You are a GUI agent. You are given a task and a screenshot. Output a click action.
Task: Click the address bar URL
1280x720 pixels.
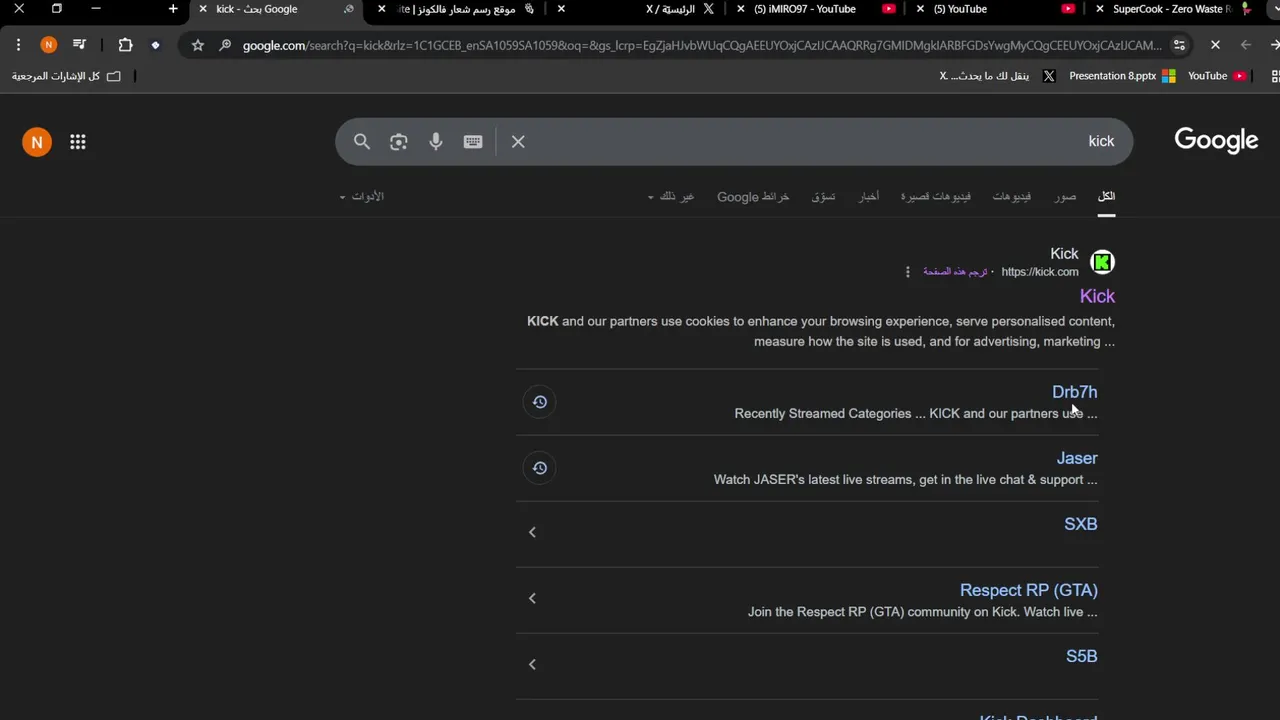702,45
